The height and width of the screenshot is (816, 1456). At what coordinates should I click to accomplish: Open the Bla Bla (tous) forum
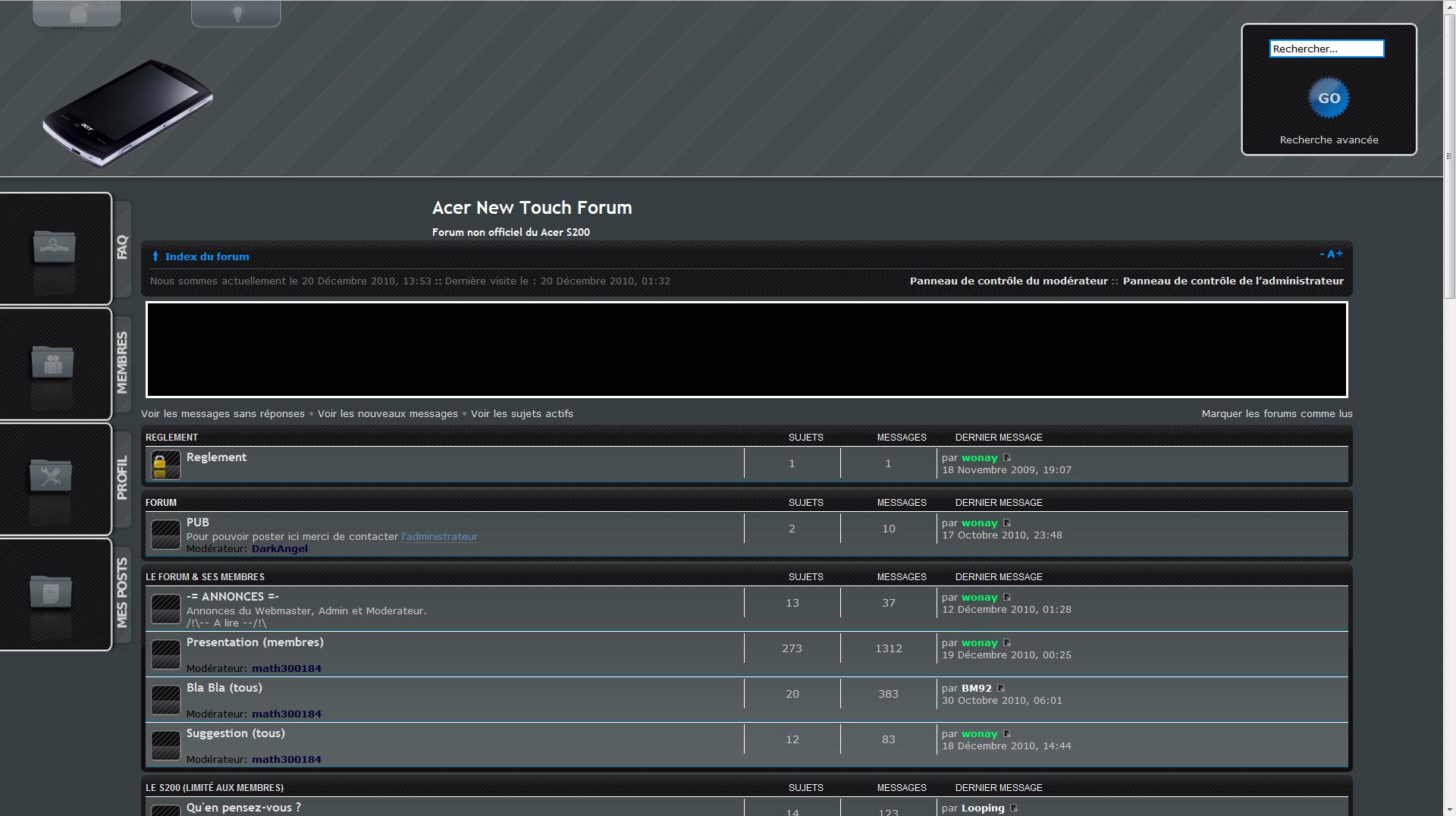pos(224,688)
